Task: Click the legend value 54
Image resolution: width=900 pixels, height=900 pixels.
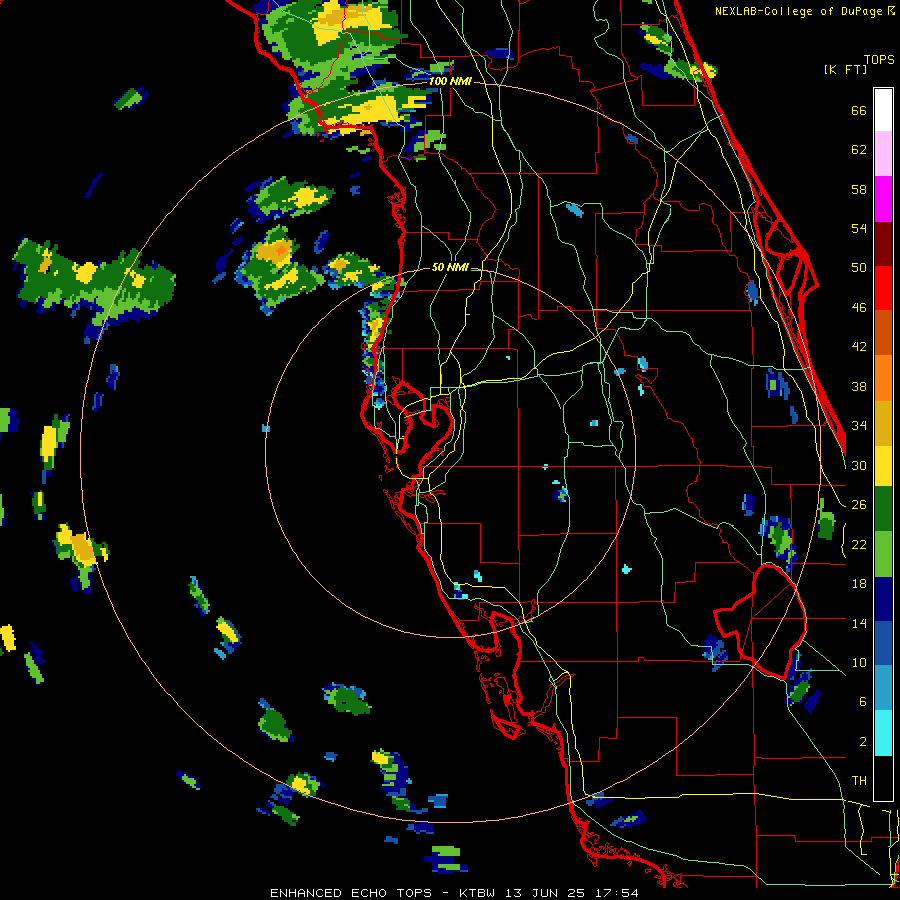Action: pos(859,228)
